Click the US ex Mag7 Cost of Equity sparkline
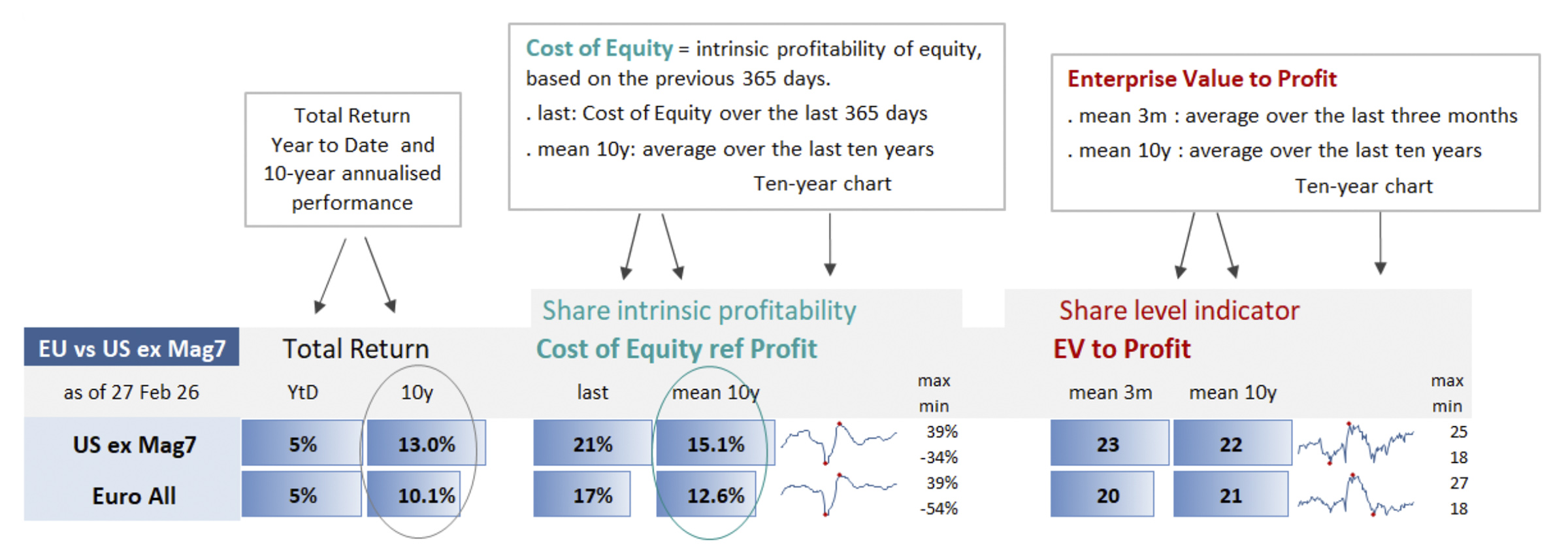Image resolution: width=1568 pixels, height=558 pixels. (839, 443)
